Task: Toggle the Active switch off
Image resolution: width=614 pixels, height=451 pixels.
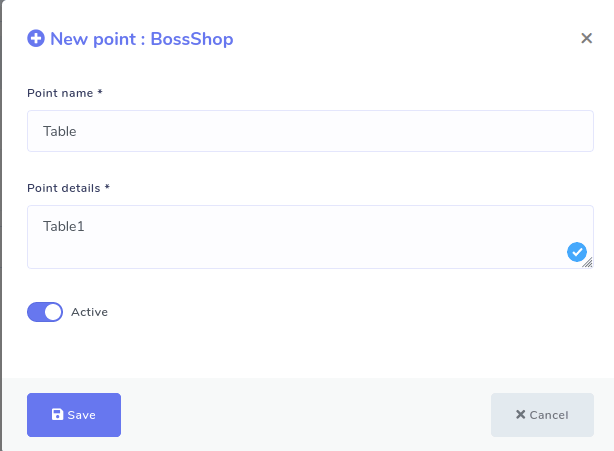Action: 45,312
